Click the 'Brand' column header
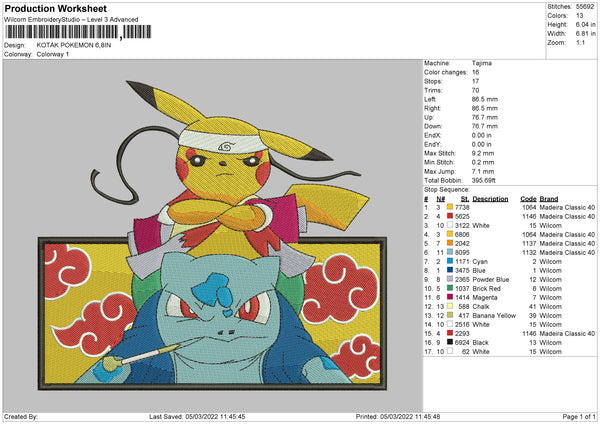The width and height of the screenshot is (600, 424). pyautogui.click(x=549, y=199)
